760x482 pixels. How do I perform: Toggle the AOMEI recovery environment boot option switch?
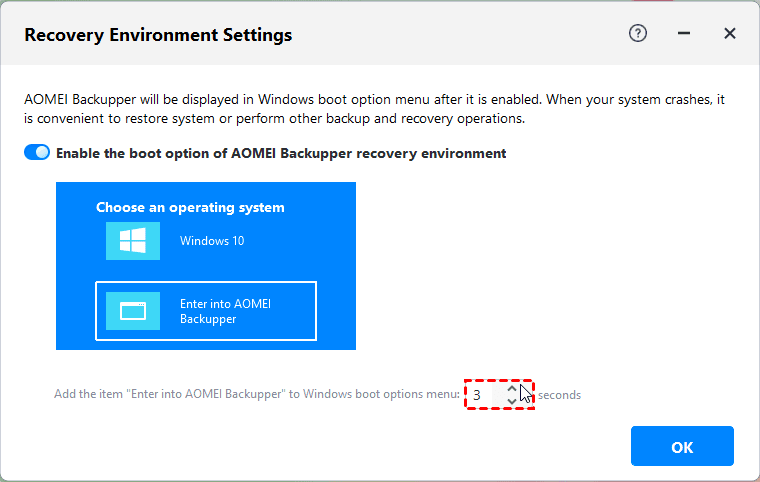click(37, 153)
